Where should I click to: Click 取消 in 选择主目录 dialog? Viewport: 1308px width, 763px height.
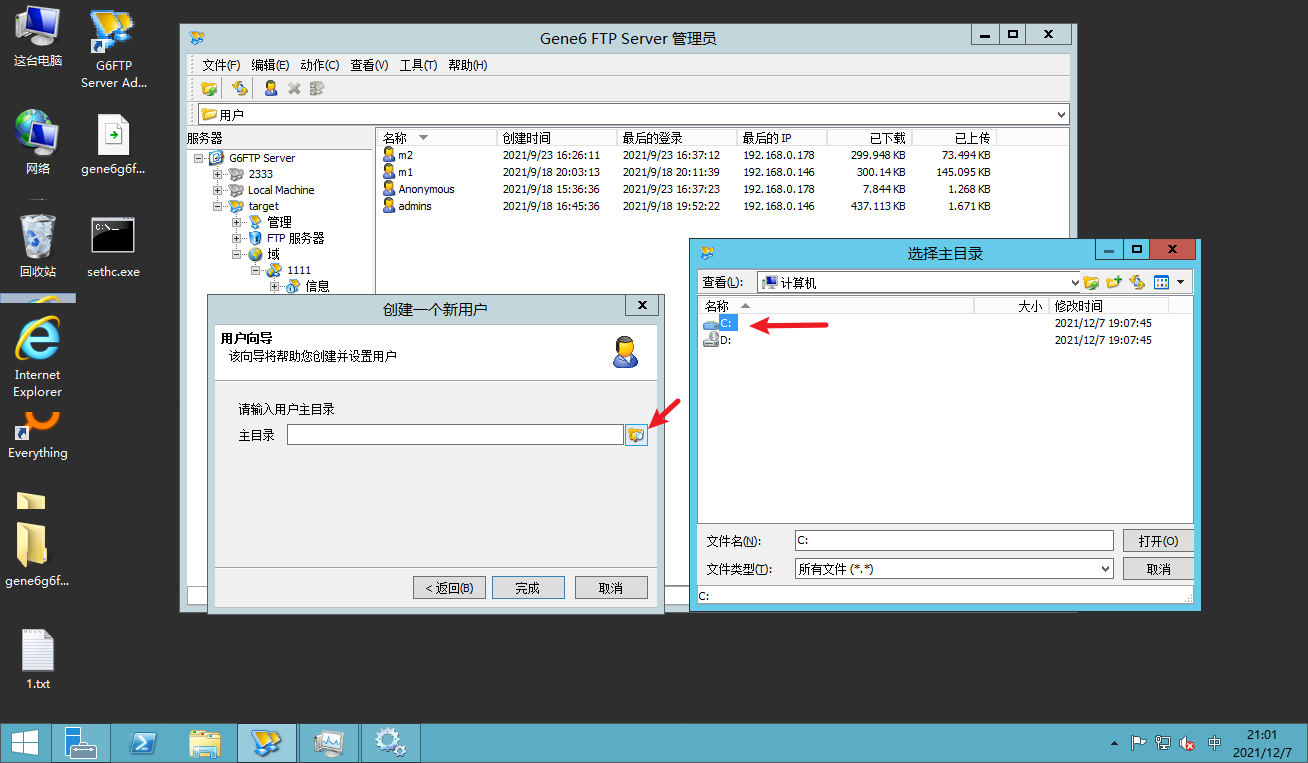click(1158, 569)
